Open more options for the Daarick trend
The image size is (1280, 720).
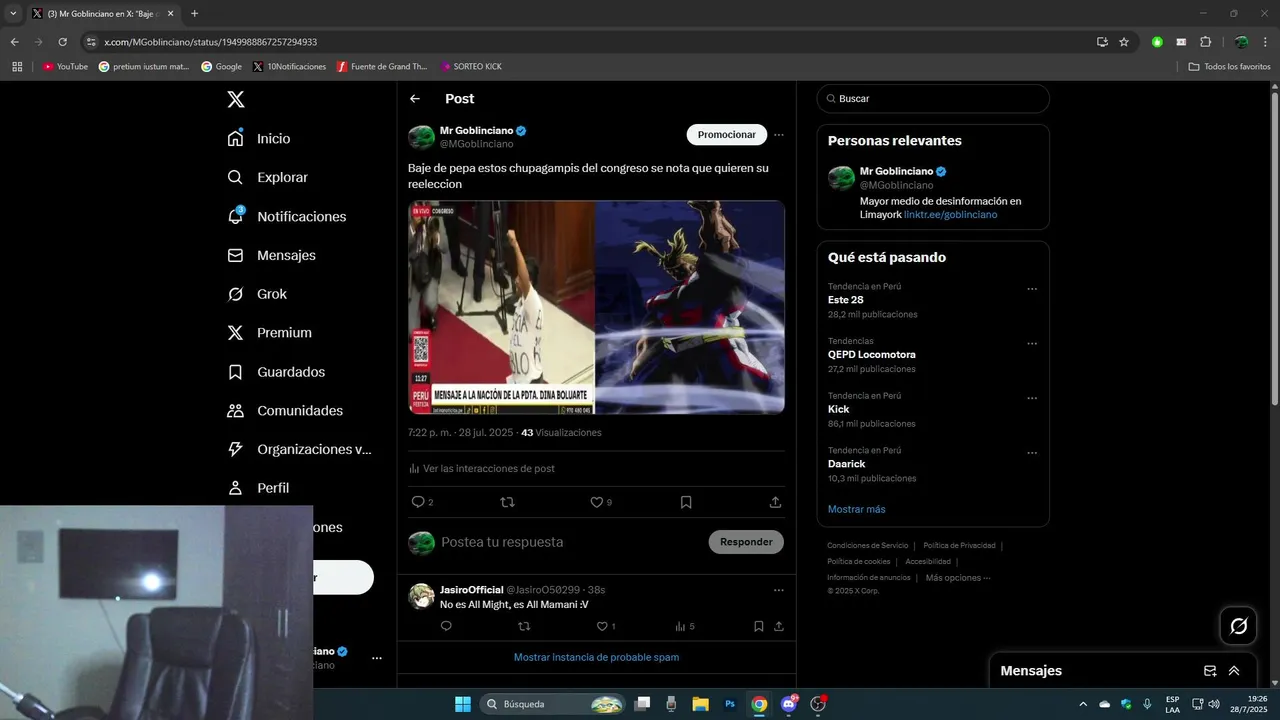pos(1032,453)
